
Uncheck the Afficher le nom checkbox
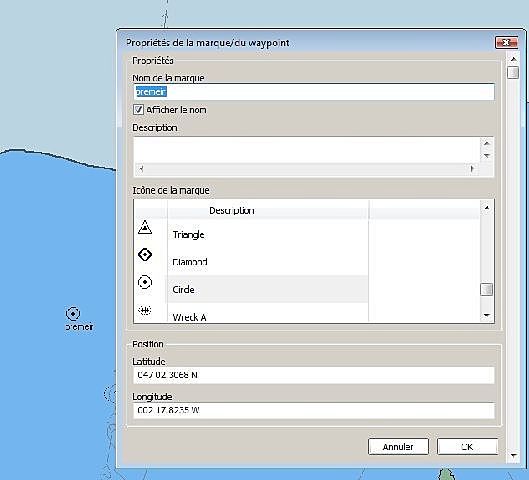click(138, 110)
